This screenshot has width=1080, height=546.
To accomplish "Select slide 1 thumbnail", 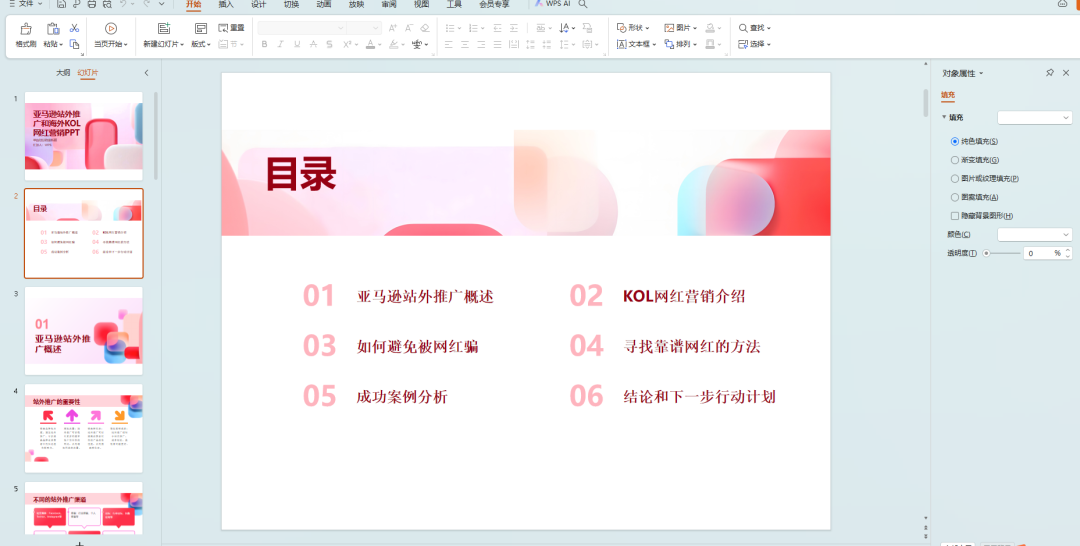I will point(84,136).
